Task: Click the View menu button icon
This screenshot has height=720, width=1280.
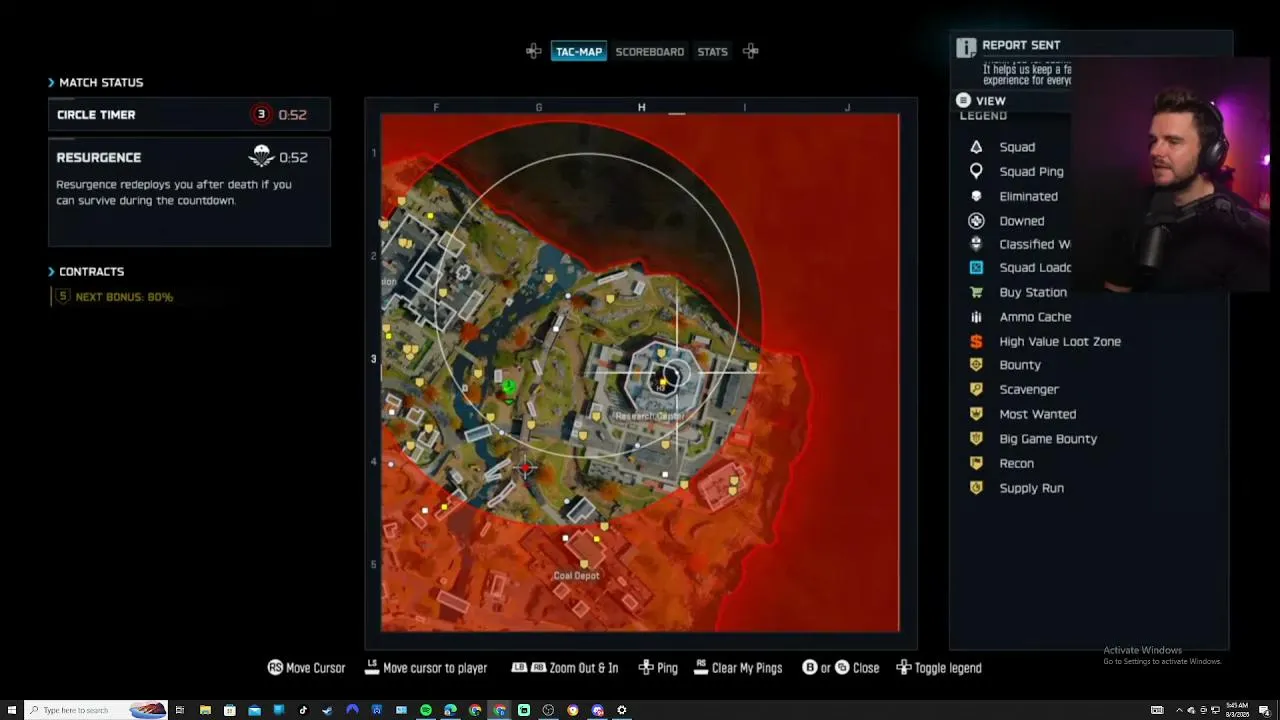Action: click(x=963, y=100)
